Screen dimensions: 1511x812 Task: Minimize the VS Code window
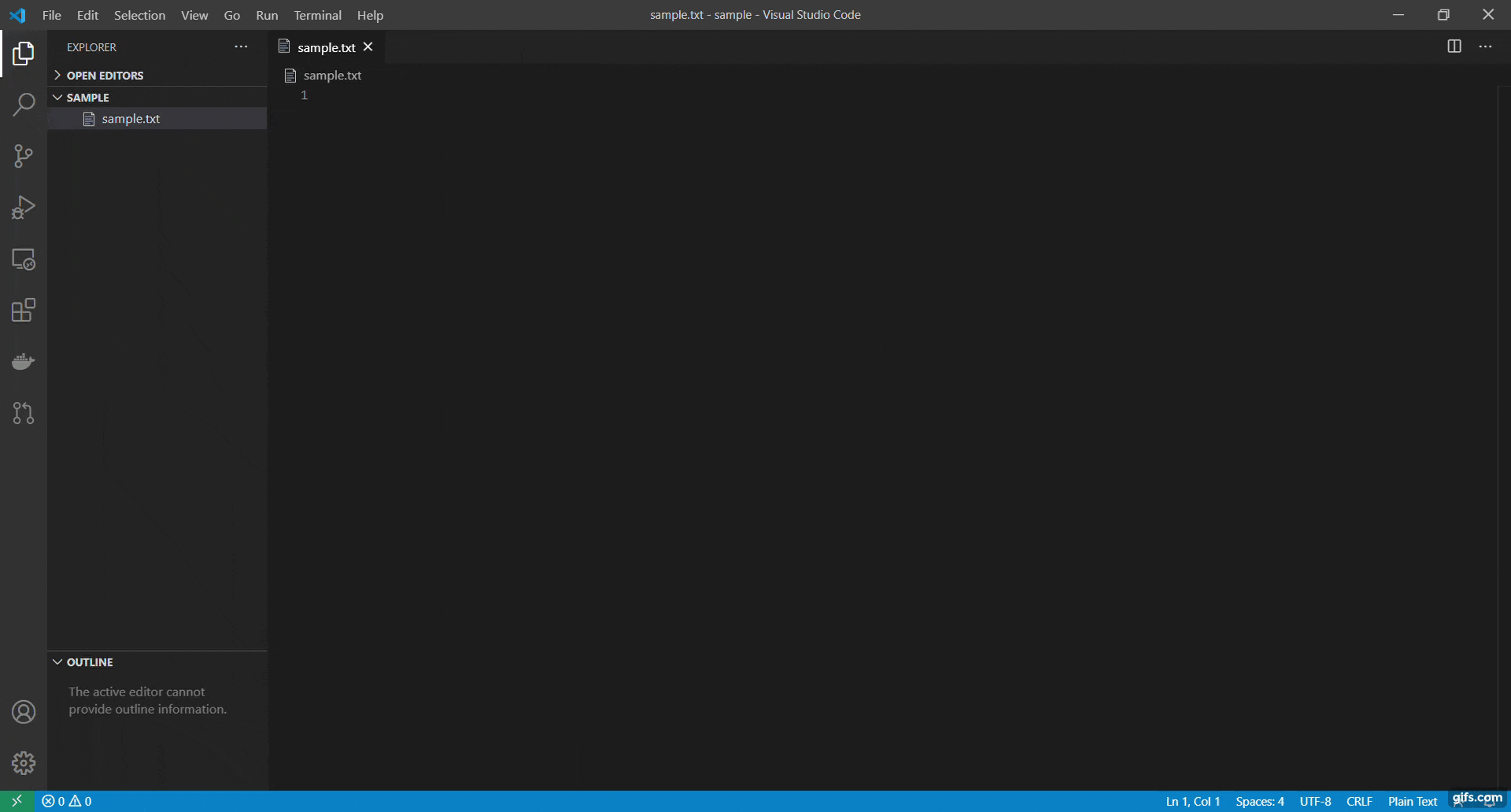point(1398,15)
